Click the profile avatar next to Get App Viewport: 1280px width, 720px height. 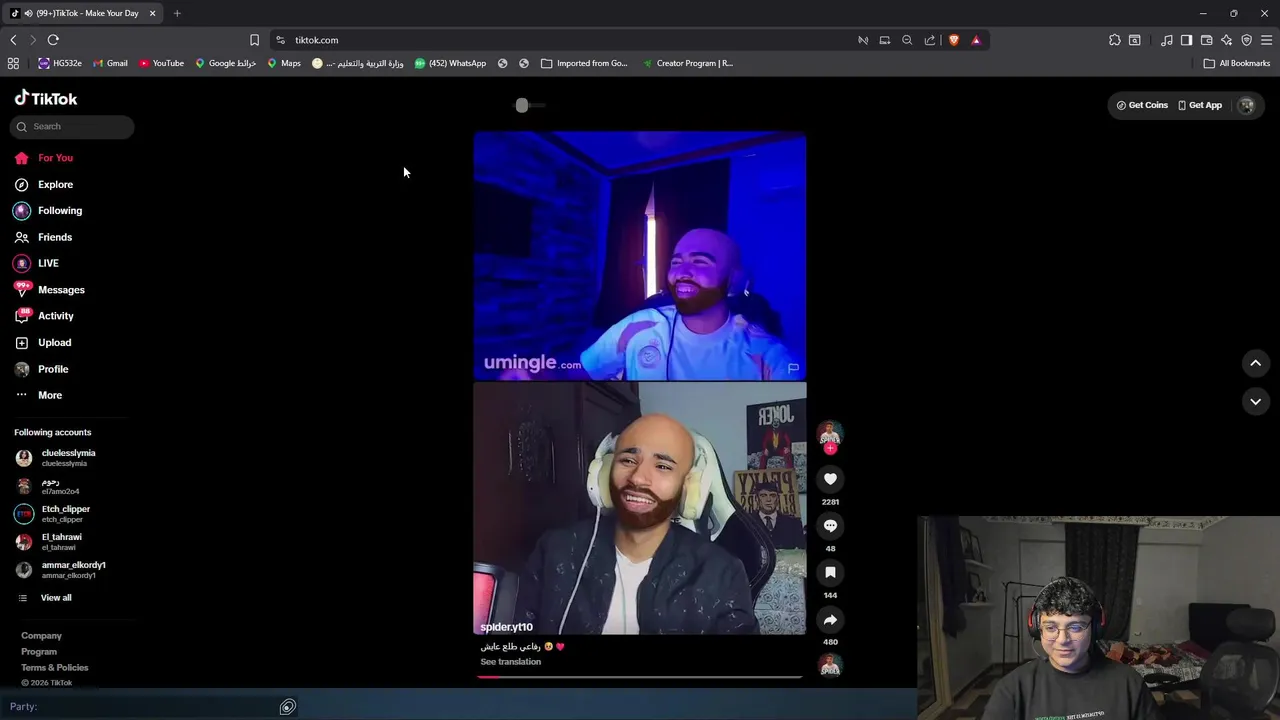pyautogui.click(x=1246, y=105)
